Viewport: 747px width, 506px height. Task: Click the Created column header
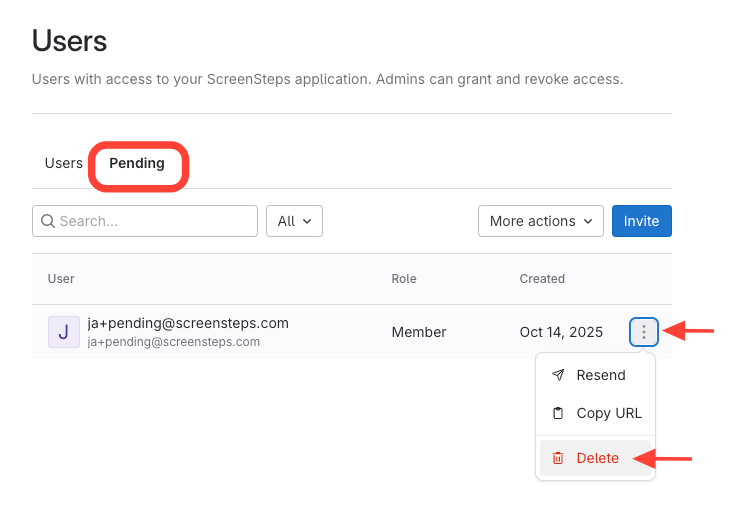542,279
